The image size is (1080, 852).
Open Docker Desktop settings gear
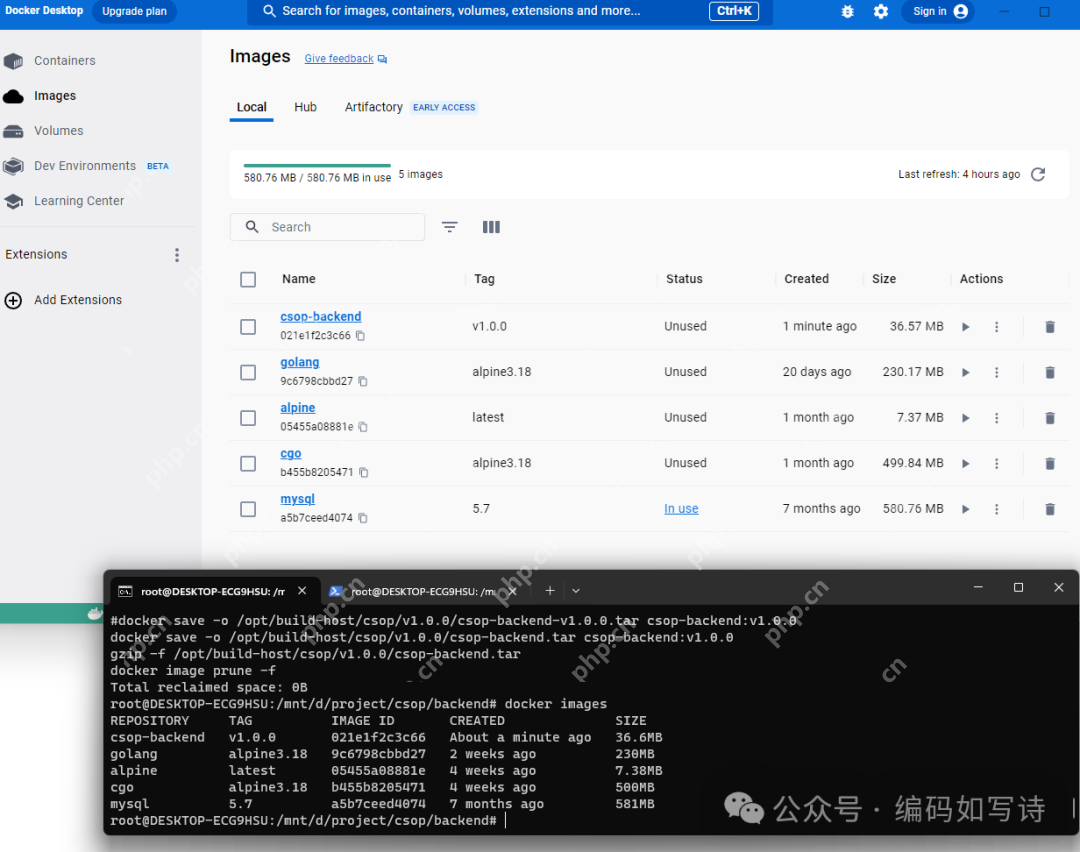(880, 12)
